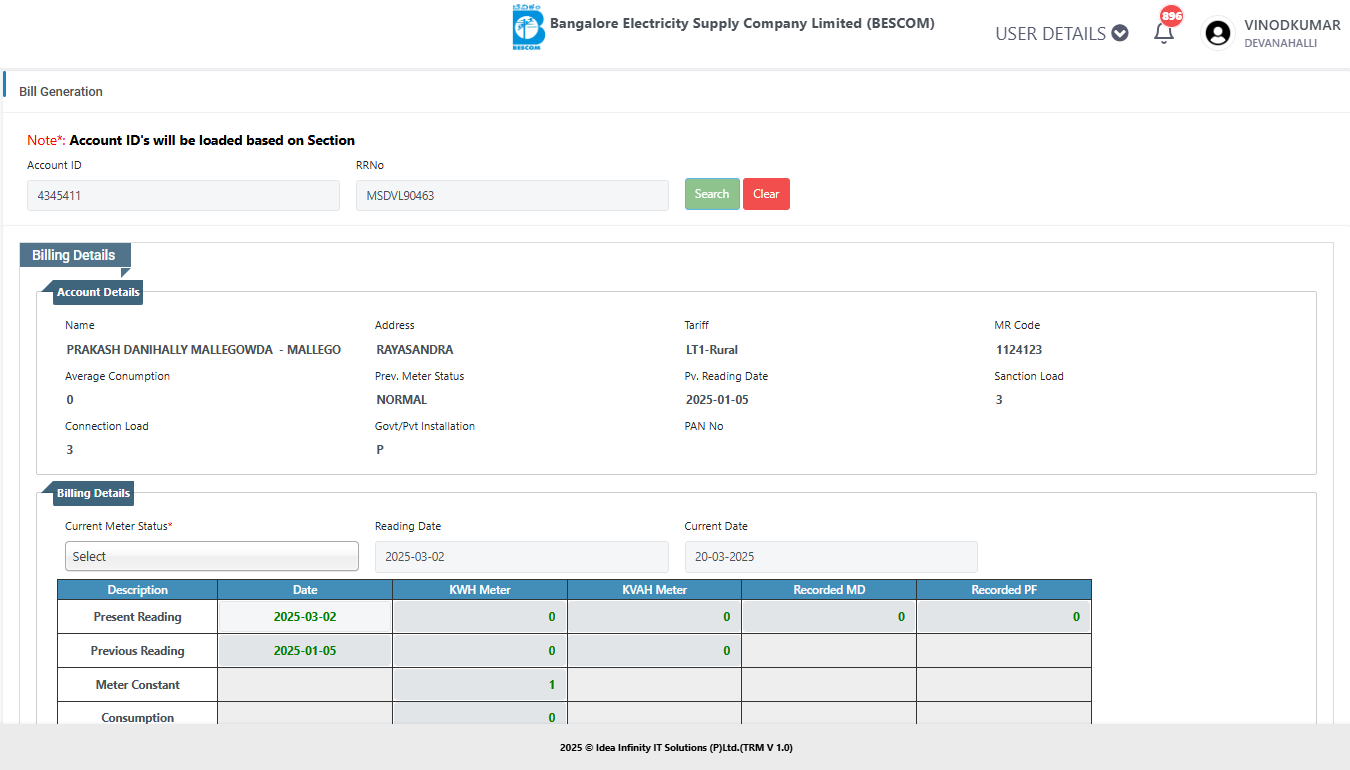Viewport: 1350px width, 770px height.
Task: Click the Present Reading row label
Action: pyautogui.click(x=138, y=617)
